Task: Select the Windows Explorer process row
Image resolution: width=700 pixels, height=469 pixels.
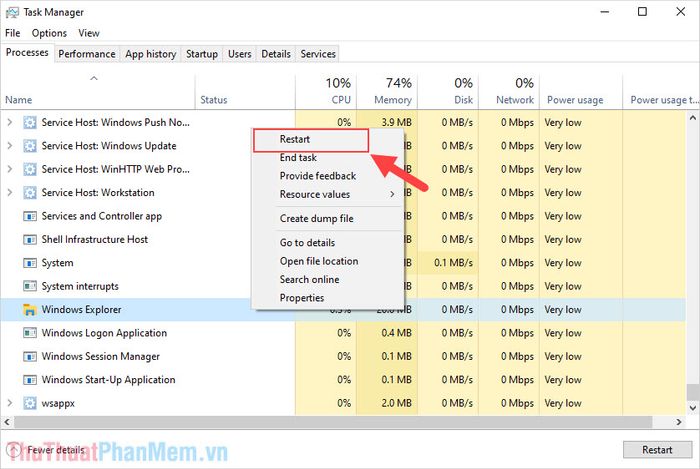Action: (343, 310)
